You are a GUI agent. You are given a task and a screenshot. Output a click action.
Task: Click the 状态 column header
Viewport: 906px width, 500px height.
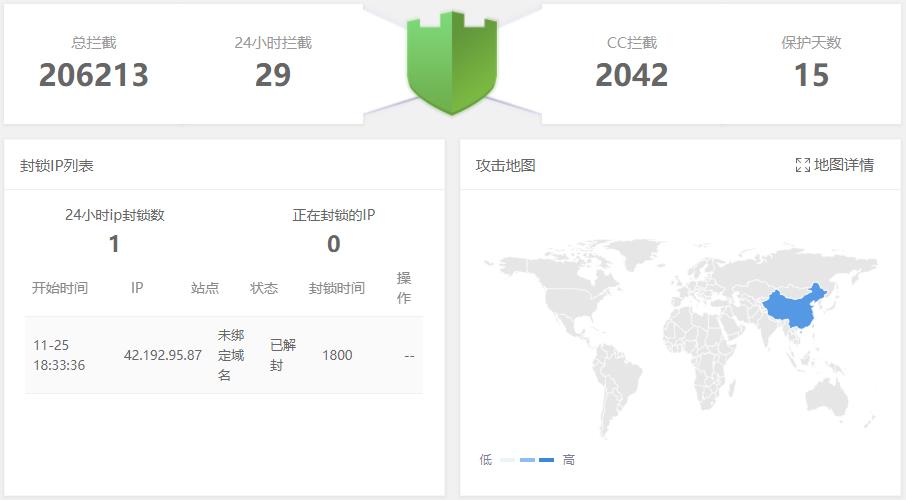[x=264, y=288]
